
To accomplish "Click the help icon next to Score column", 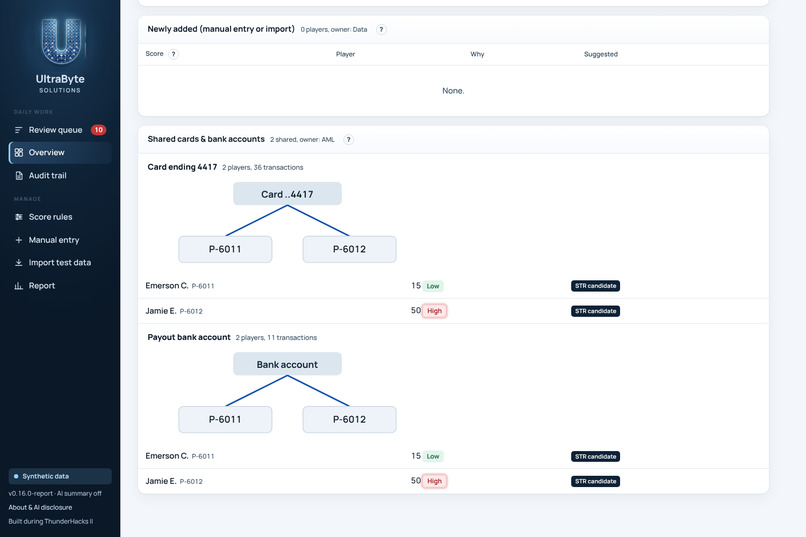I will point(173,54).
